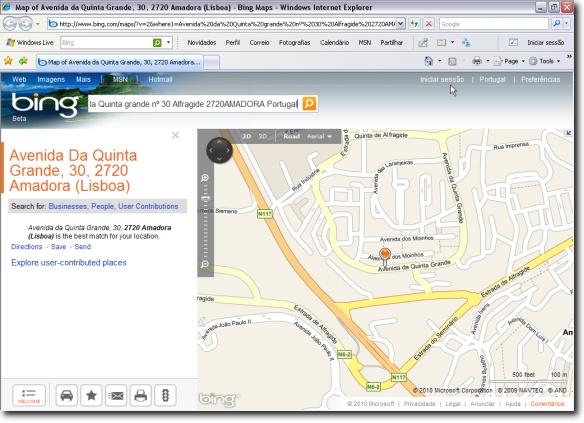Go to Hotmail from Bing header
Screen dimensions: 584x423
pos(160,79)
